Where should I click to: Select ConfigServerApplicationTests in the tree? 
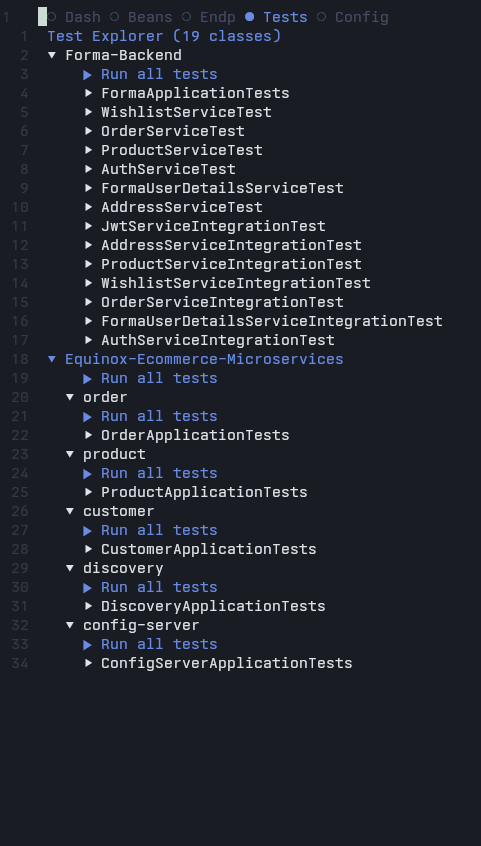(x=227, y=663)
